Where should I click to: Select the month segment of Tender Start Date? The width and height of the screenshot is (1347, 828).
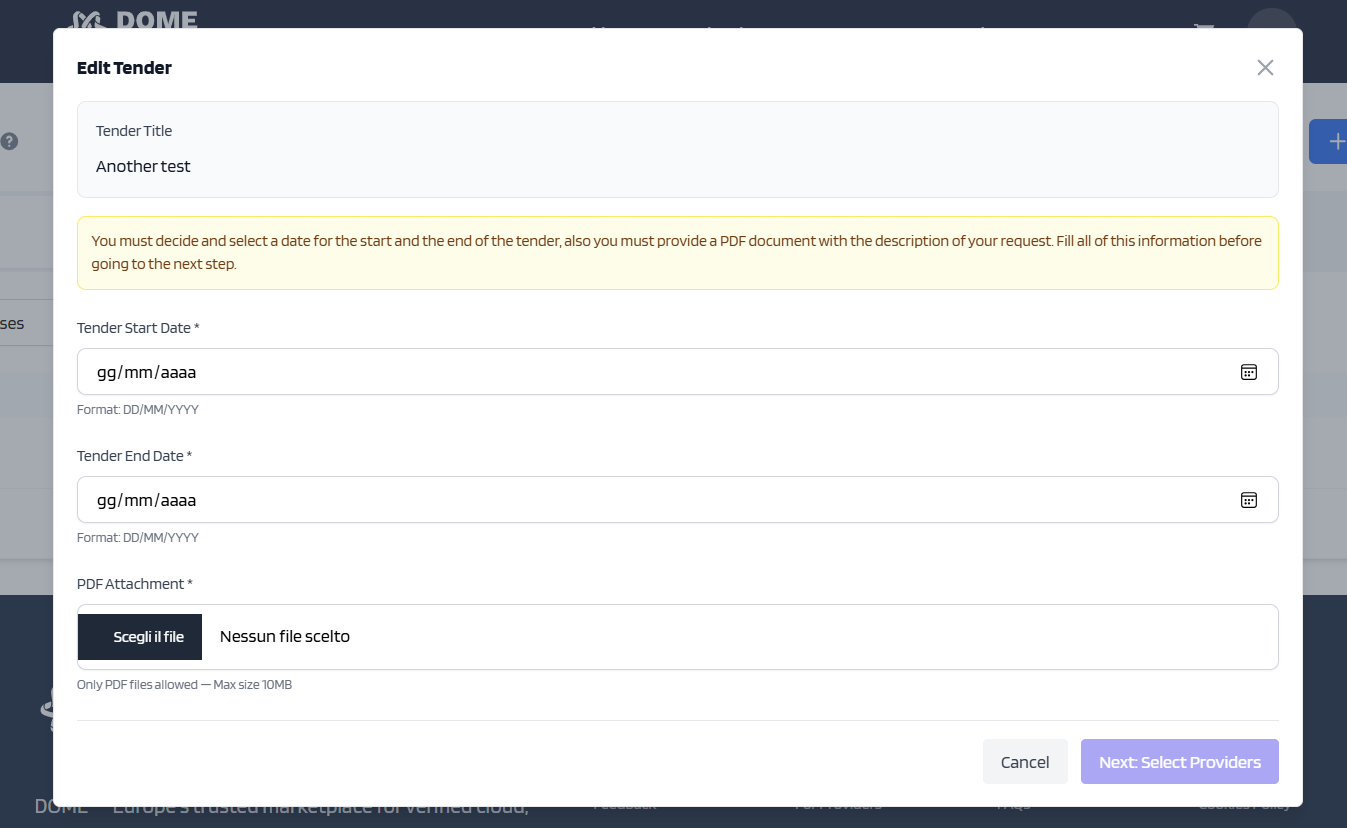(x=139, y=372)
